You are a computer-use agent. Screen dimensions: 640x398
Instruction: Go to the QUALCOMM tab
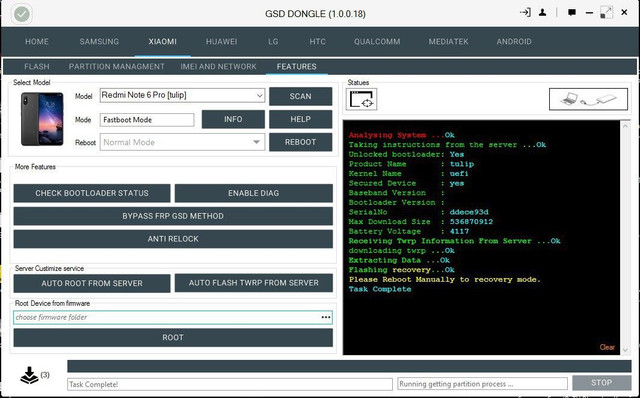(377, 42)
